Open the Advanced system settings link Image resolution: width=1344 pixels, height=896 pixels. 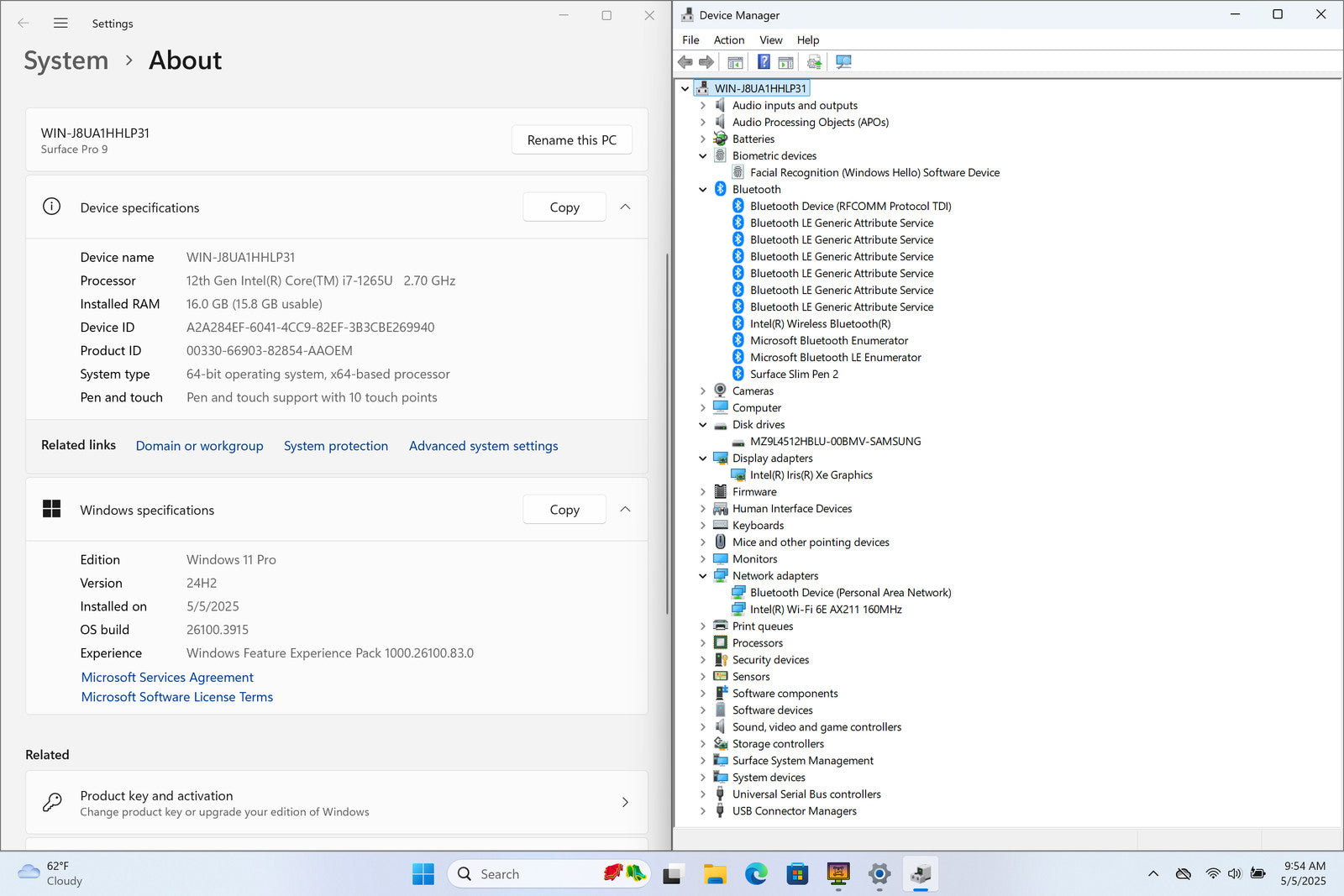[483, 446]
